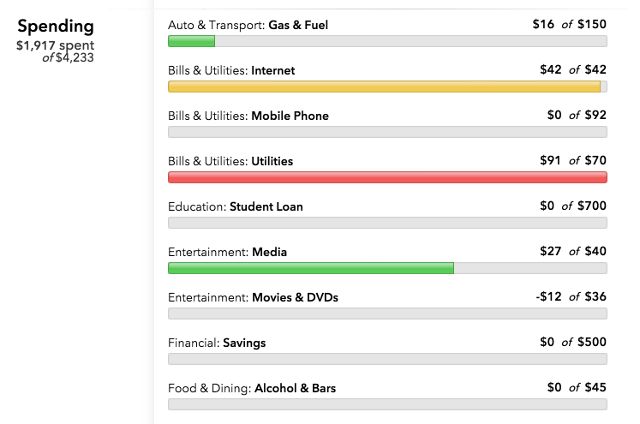The image size is (640, 424).
Task: Click the Gas & Fuel green progress bar
Action: pos(191,41)
